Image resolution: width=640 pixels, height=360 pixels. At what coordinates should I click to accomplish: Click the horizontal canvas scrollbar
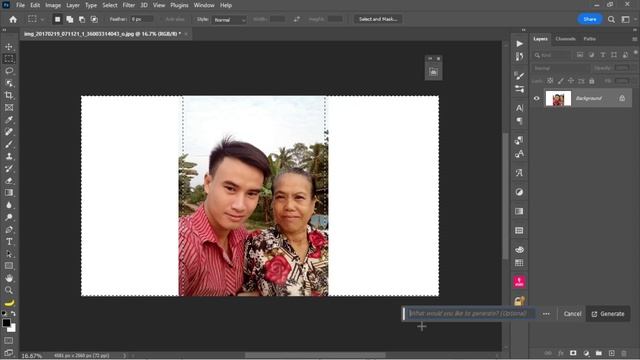pos(315,355)
